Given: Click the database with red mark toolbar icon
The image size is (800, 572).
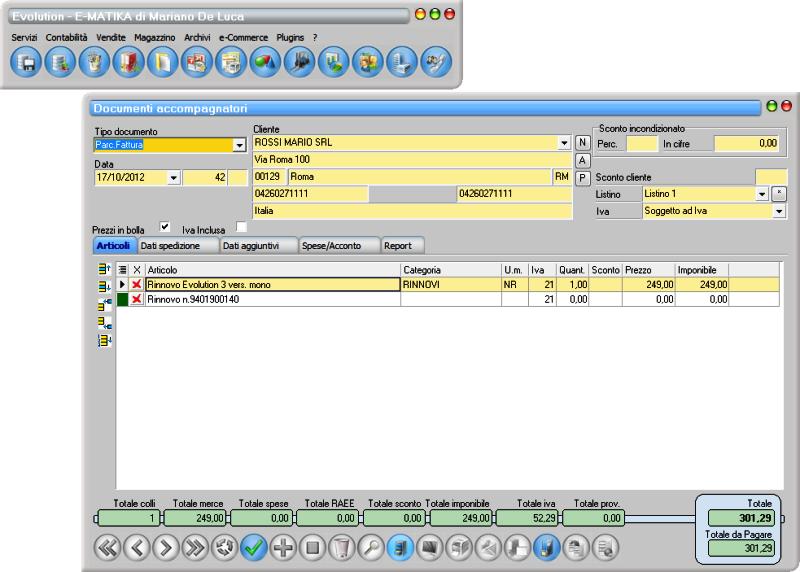Looking at the screenshot, I should (60, 62).
